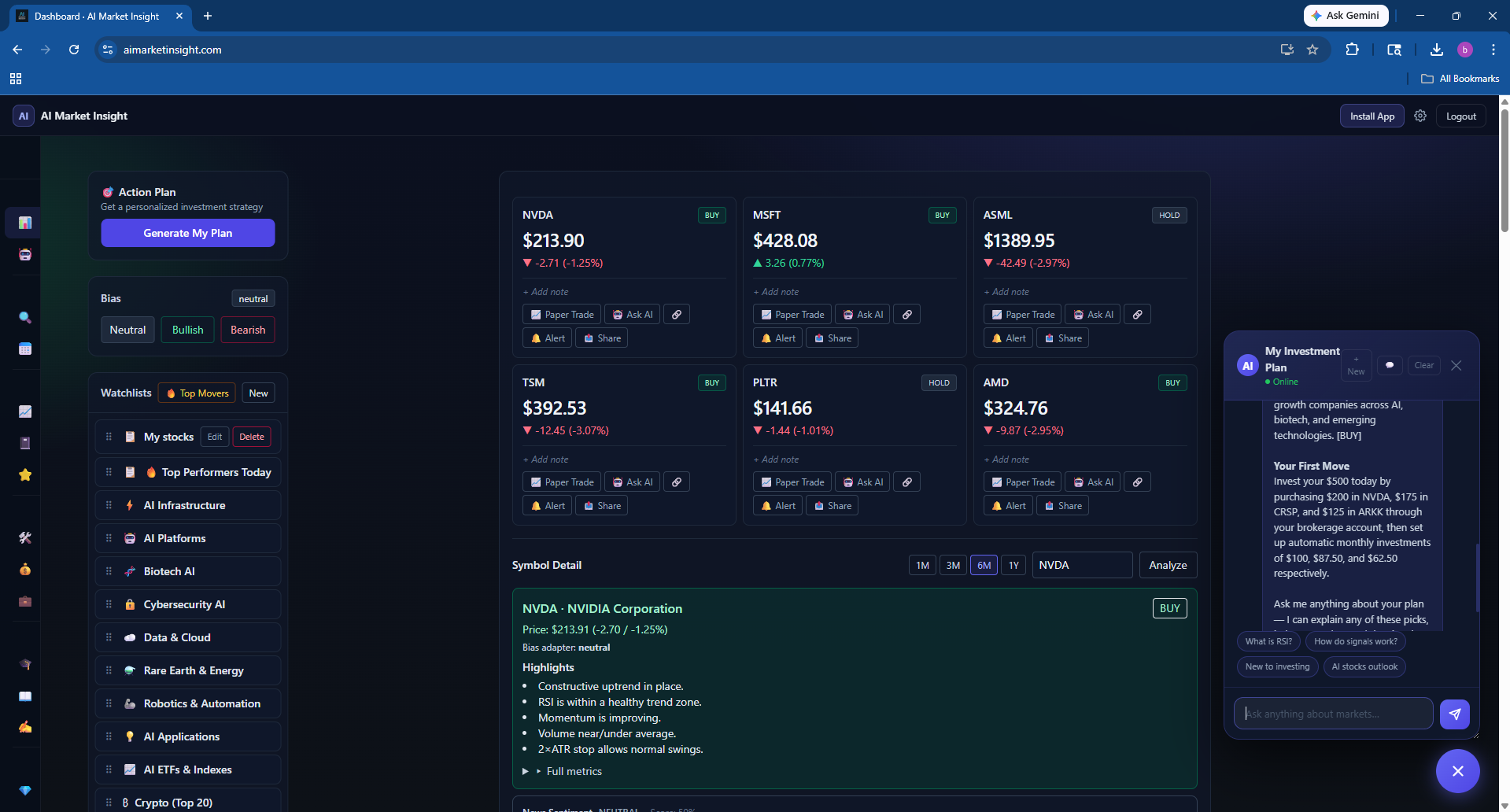The width and height of the screenshot is (1510, 812).
Task: Click the link icon on the MSFT card
Action: [x=907, y=315]
